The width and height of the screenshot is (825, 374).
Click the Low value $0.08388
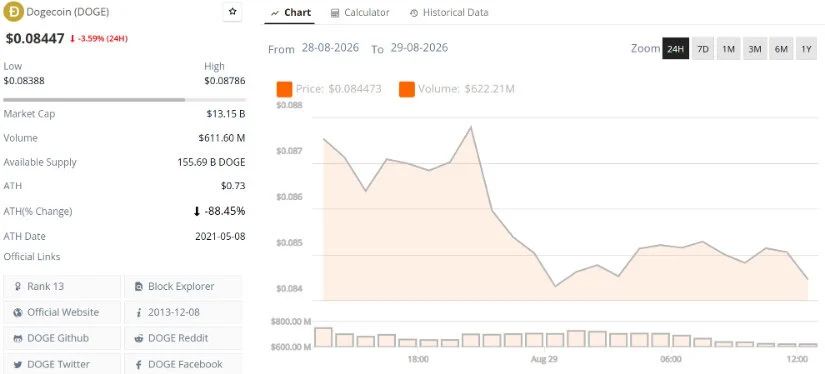pos(24,81)
